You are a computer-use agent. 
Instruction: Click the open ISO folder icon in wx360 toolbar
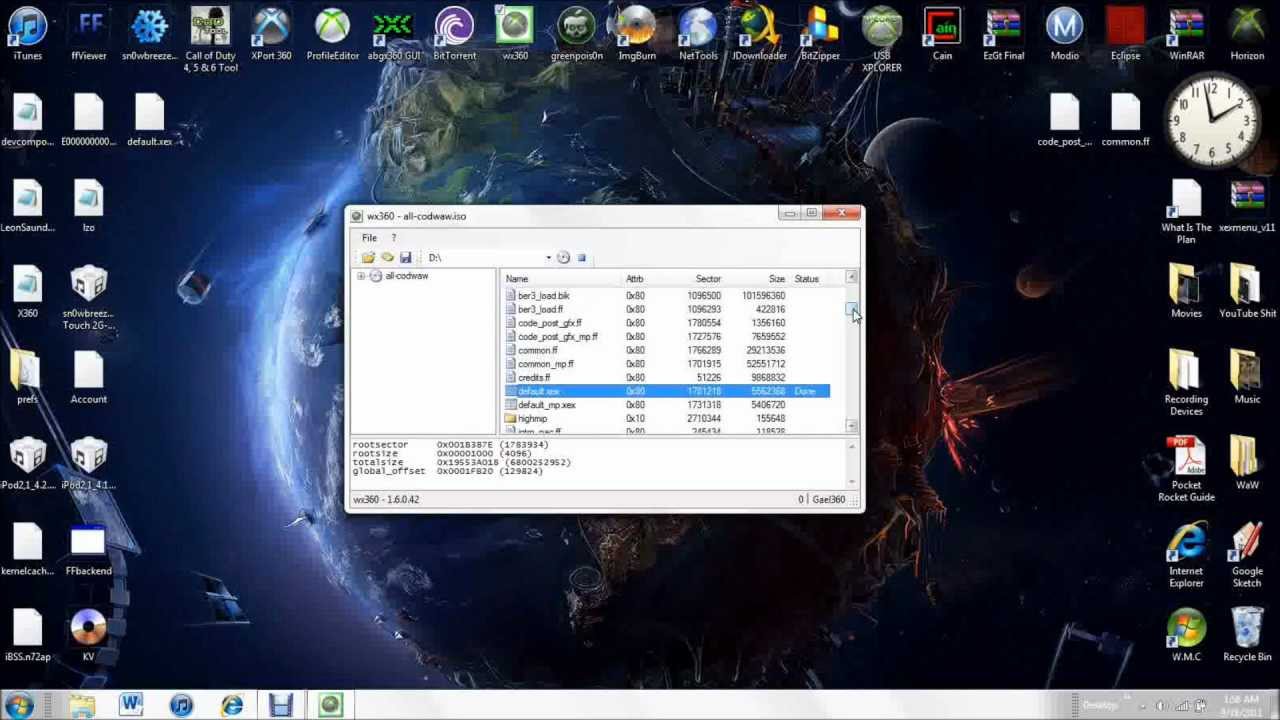point(368,258)
